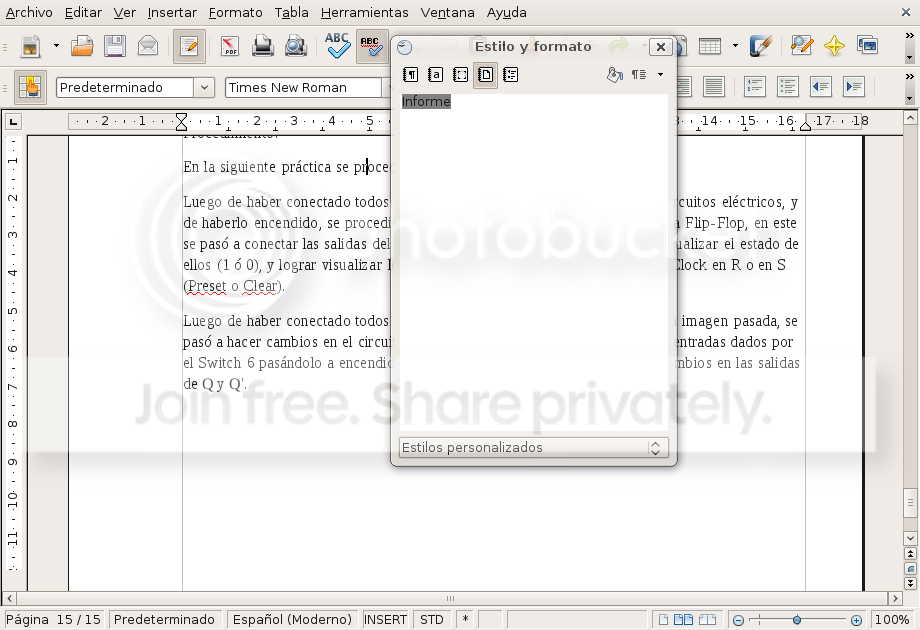The image size is (920, 630).
Task: Click the Print file directly icon
Action: (x=263, y=46)
